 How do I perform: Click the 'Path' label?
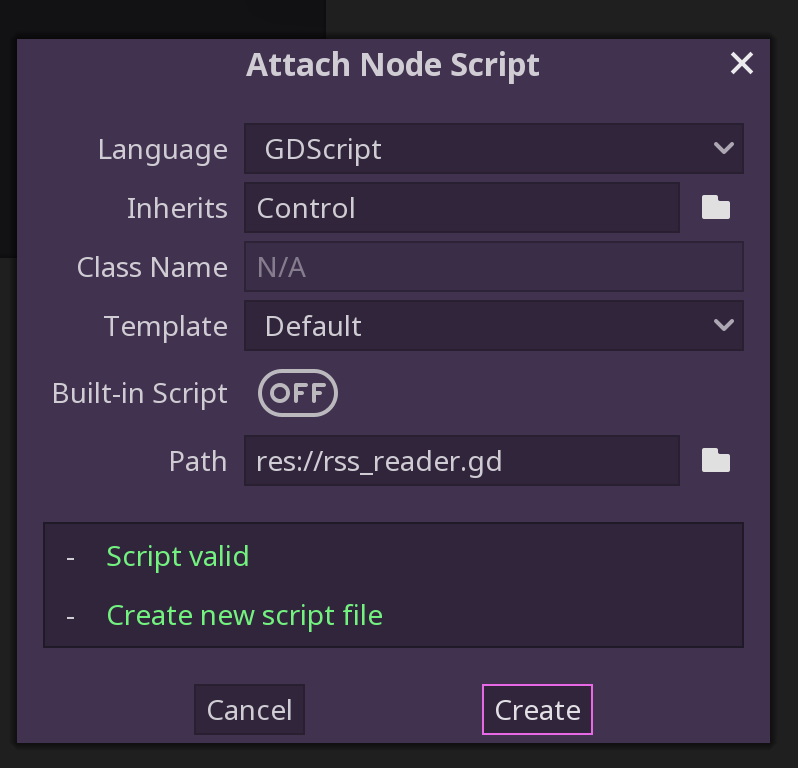(198, 461)
